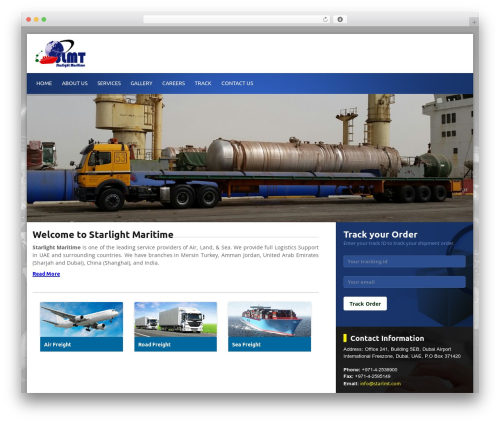Open the Air Freight airplane thumbnail
This screenshot has height=423, width=500.
(x=81, y=319)
